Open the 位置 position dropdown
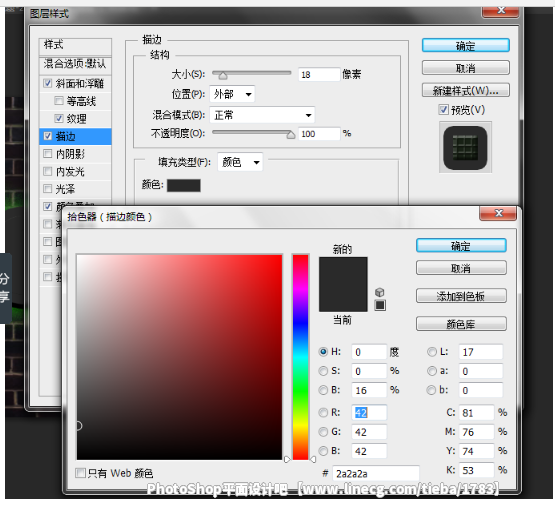Image resolution: width=555 pixels, height=508 pixels. click(x=232, y=94)
